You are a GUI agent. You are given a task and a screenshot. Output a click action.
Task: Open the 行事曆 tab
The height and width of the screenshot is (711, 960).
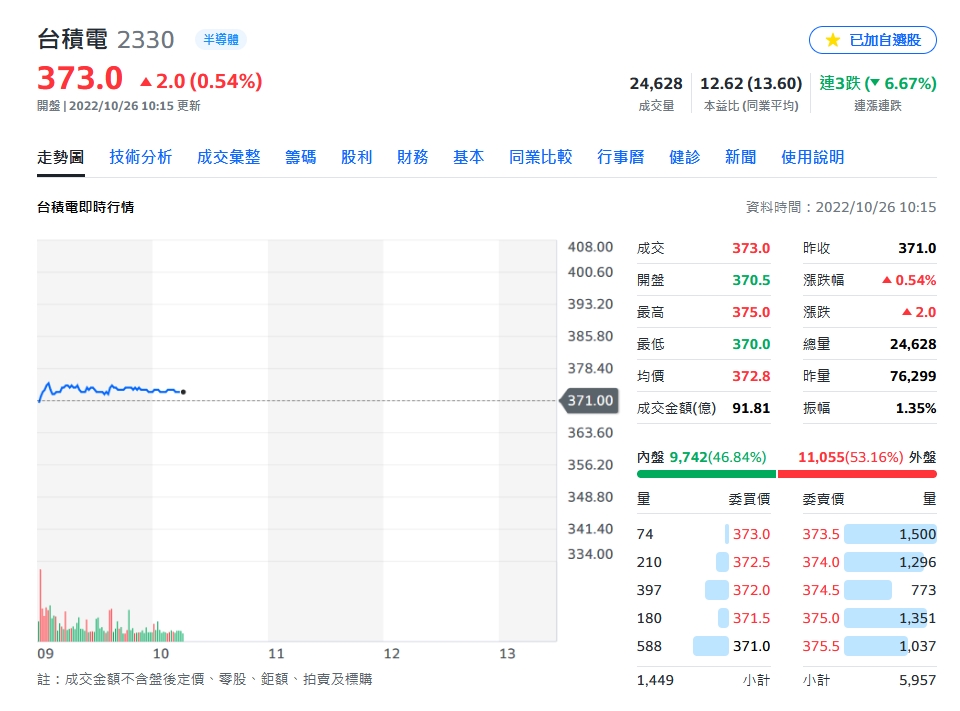click(621, 157)
